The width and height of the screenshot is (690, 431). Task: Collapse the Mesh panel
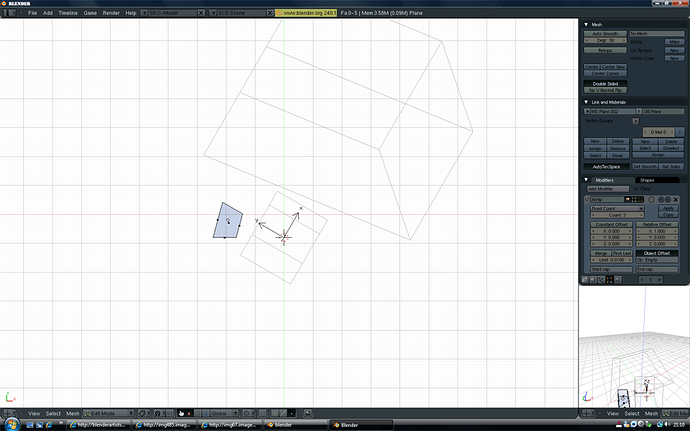586,25
